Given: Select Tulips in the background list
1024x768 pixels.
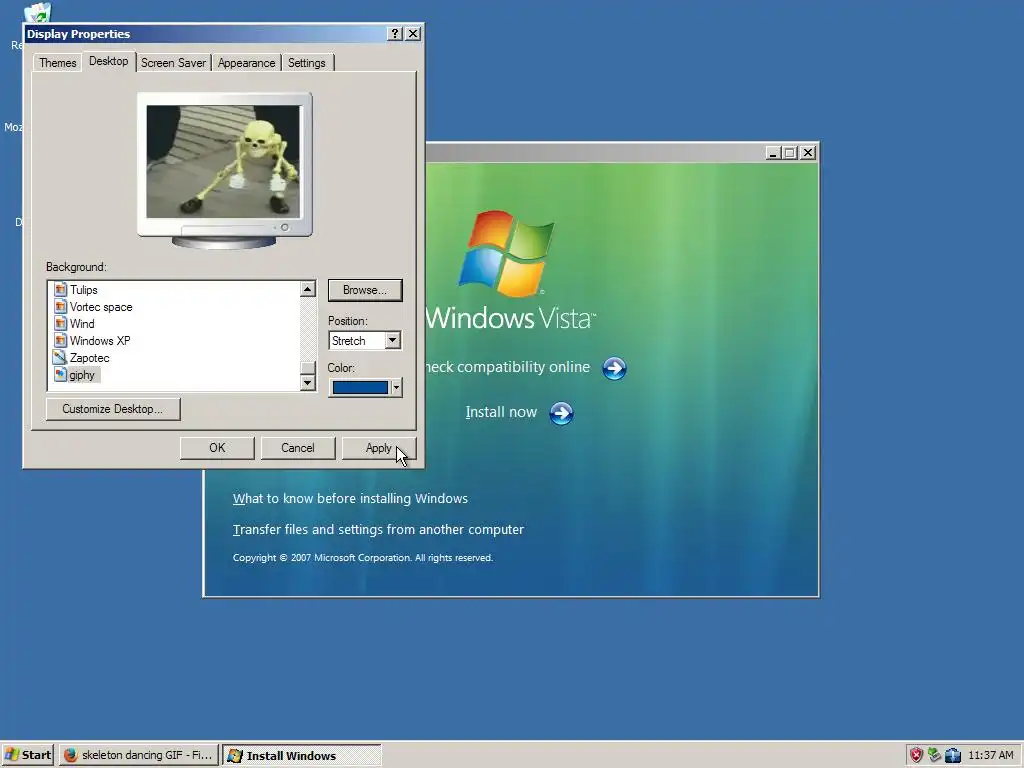Looking at the screenshot, I should point(84,289).
